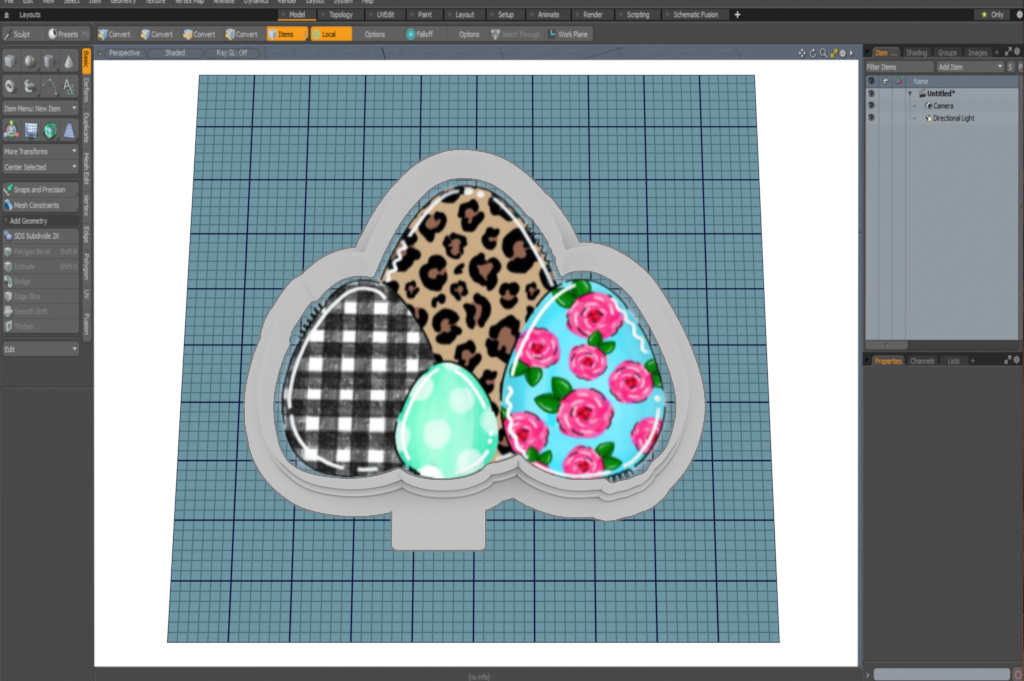Select the Torus primitive tool
Screen dimensions: 1024x681
(11, 86)
